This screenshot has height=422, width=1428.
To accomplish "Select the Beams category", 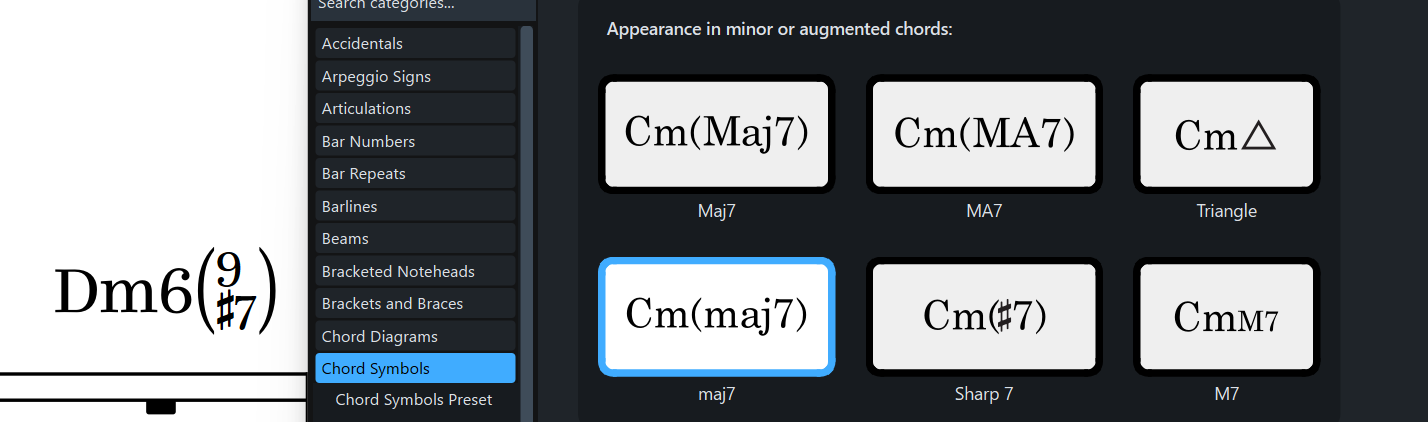I will click(415, 239).
